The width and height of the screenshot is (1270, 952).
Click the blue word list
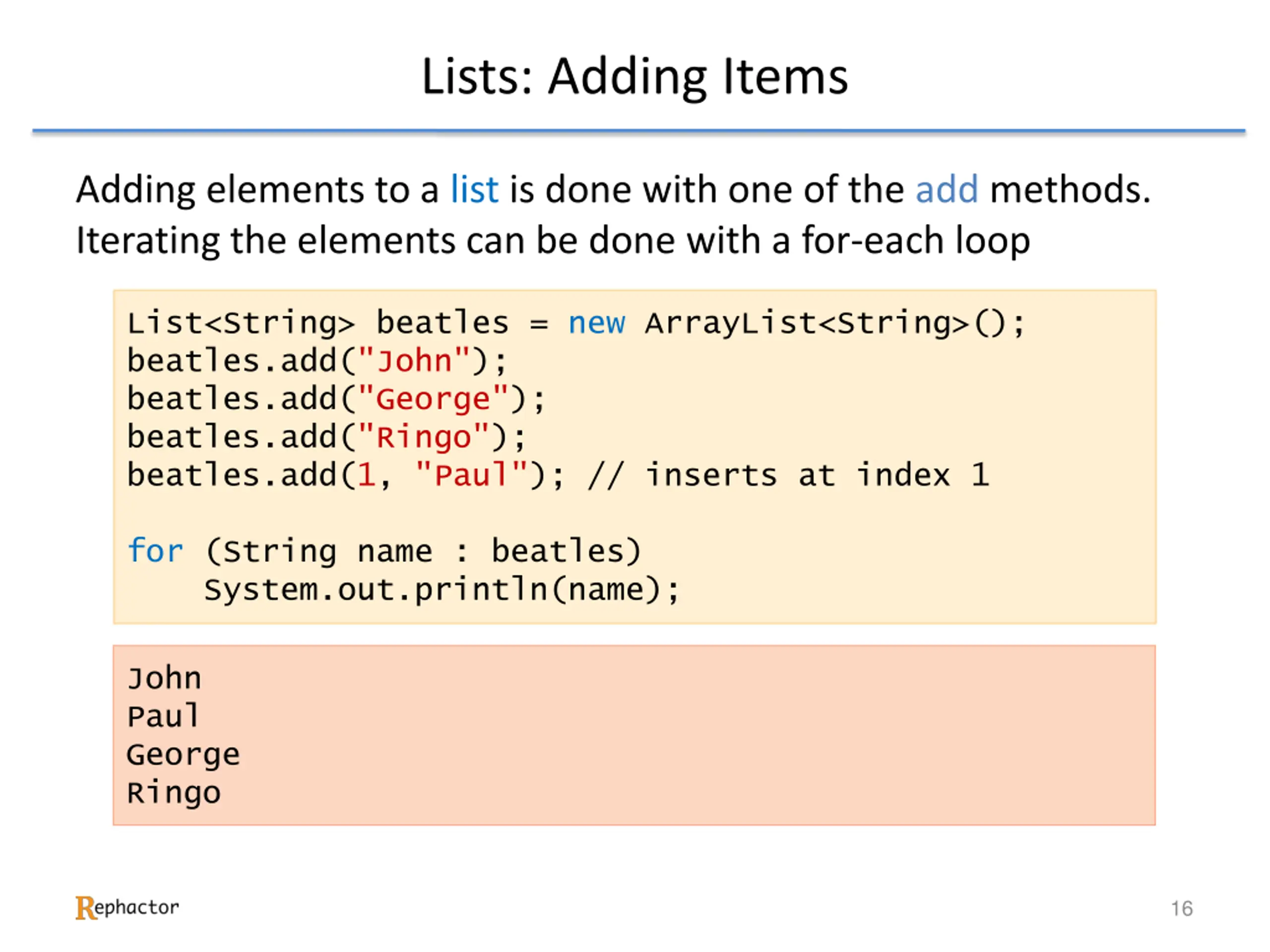point(474,189)
